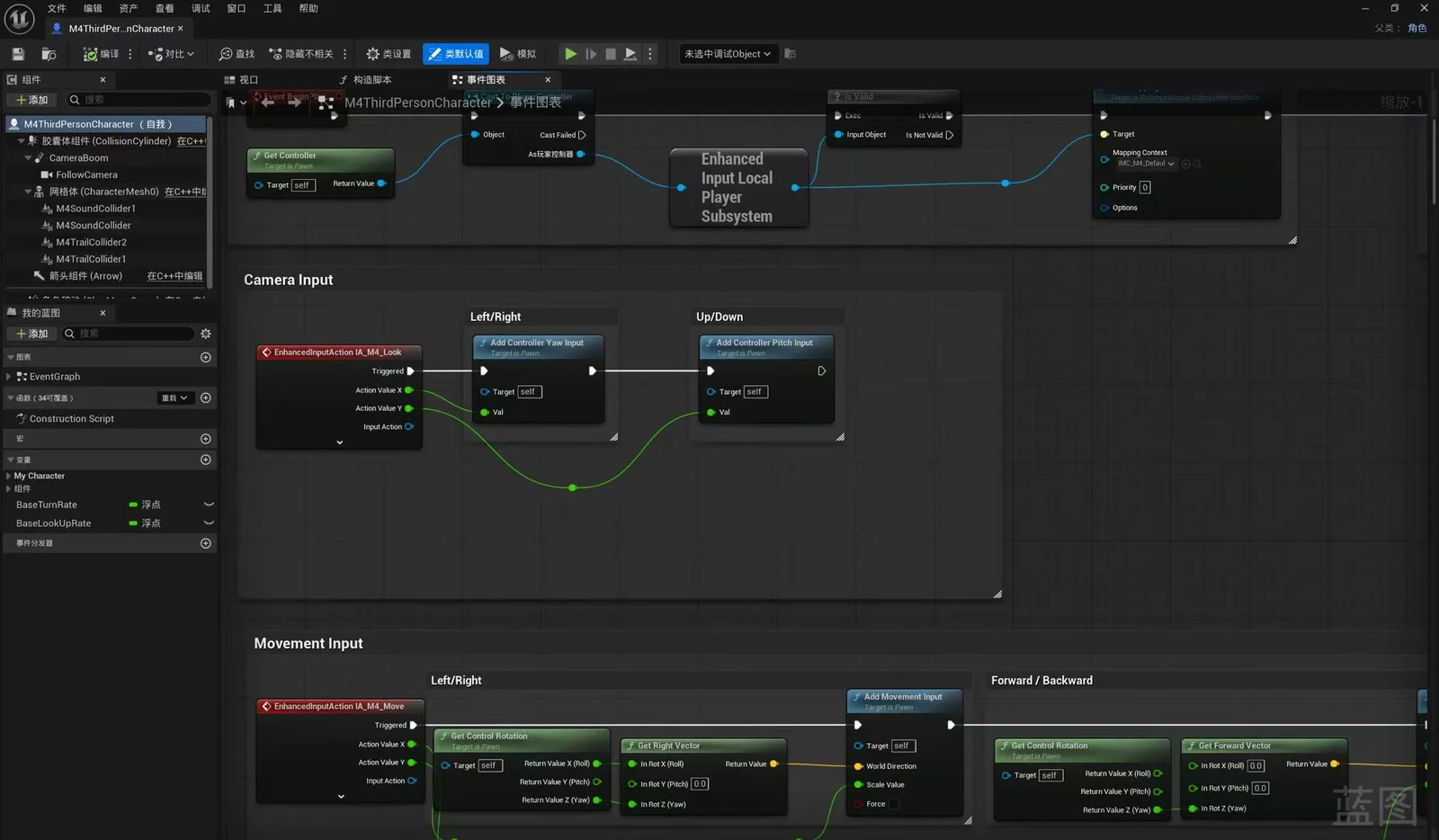Click Add (添加) in My Blueprint panel
Image resolution: width=1439 pixels, height=840 pixels.
pos(32,334)
